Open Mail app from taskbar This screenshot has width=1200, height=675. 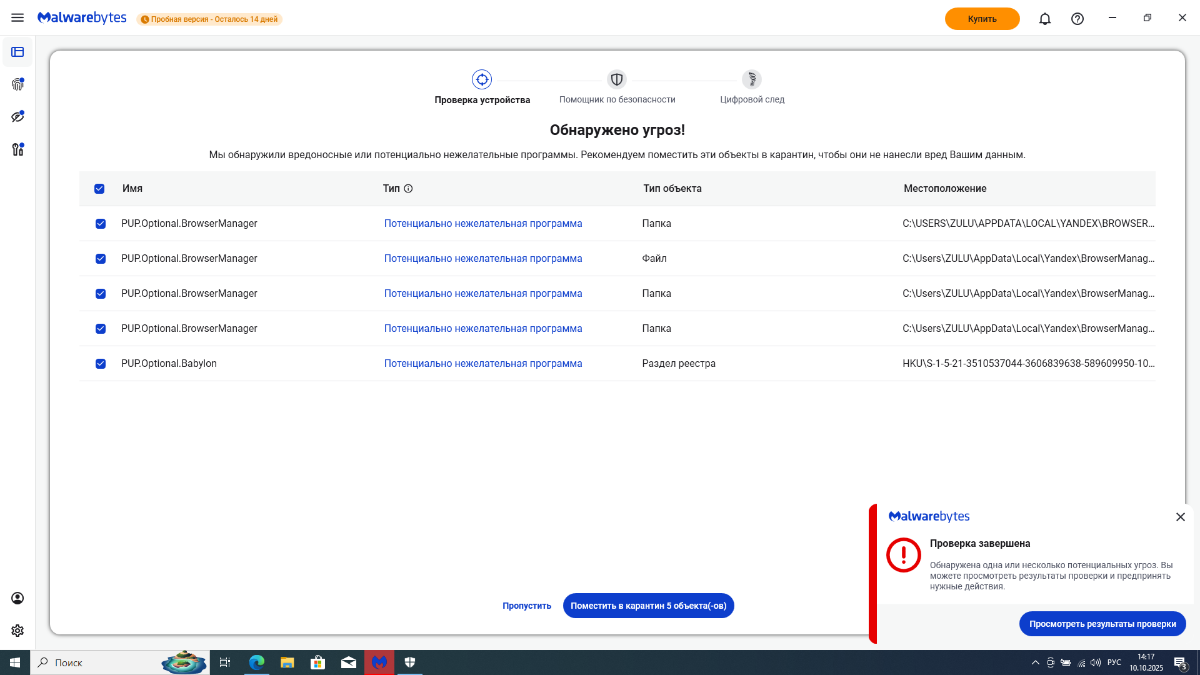click(349, 662)
